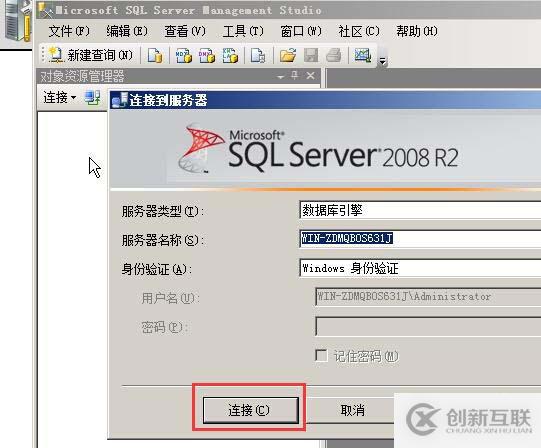This screenshot has width=541, height=448.
Task: Click the SSMS application icon in the title bar
Action: pyautogui.click(x=46, y=10)
